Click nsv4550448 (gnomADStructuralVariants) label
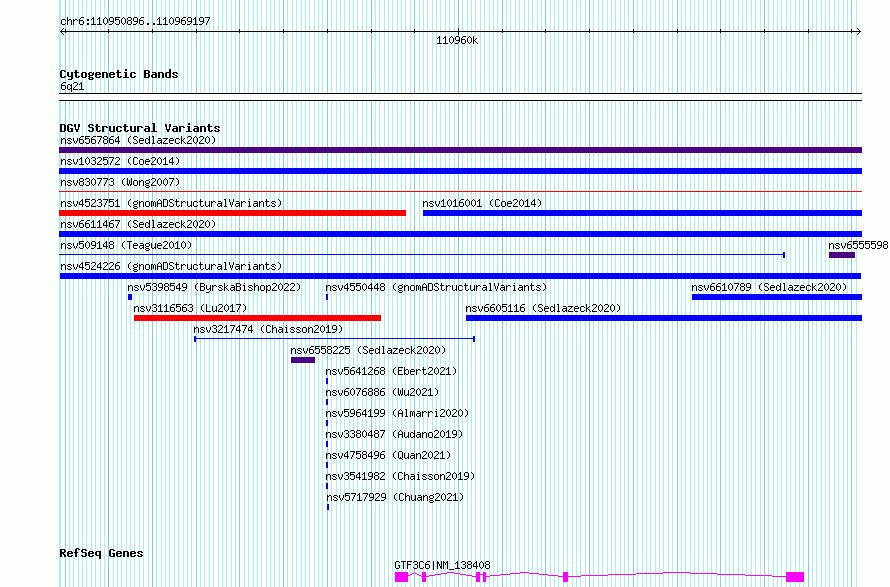Screen dimensions: 890x587 pyautogui.click(x=436, y=287)
